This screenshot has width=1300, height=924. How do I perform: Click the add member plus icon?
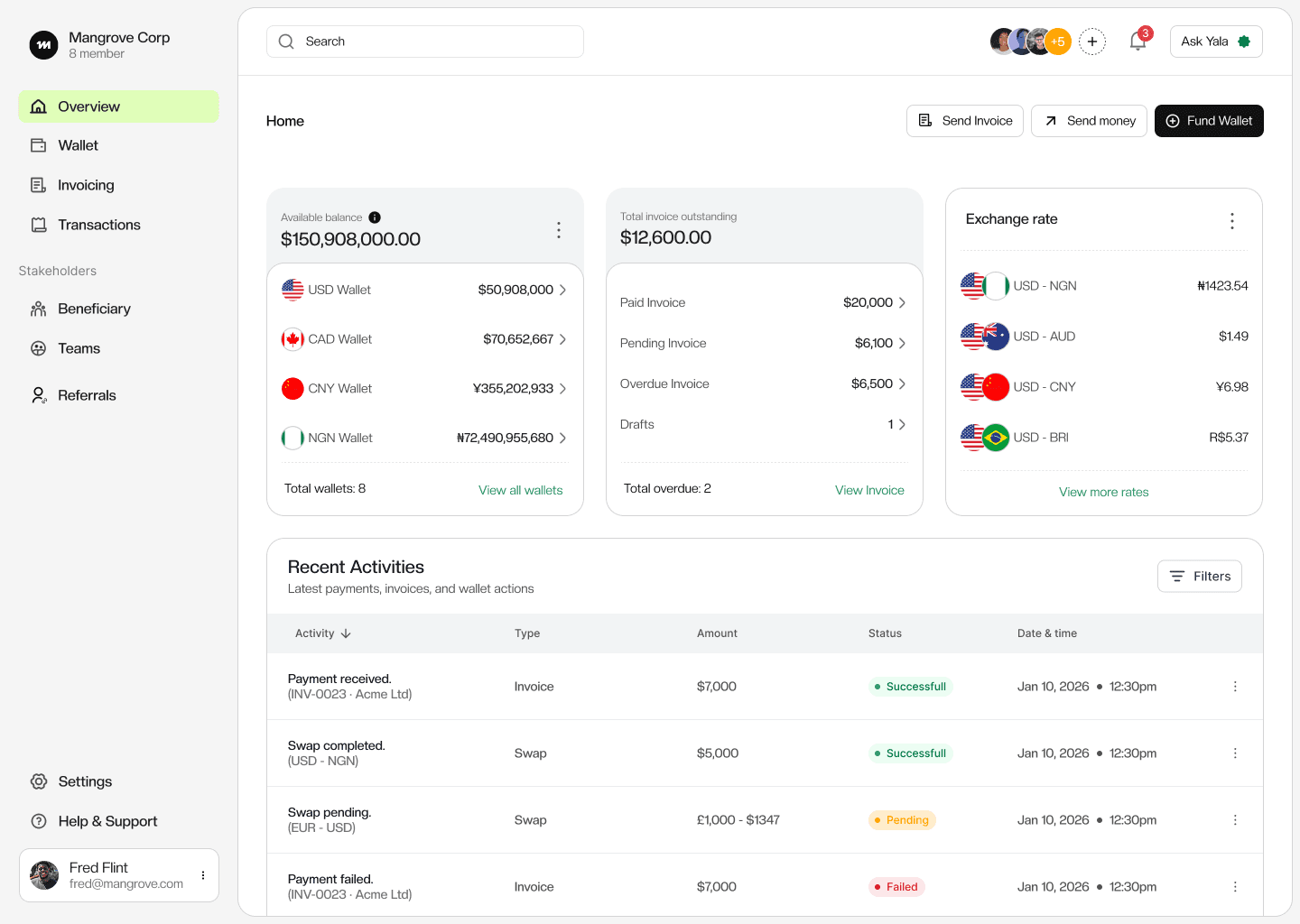(1092, 42)
